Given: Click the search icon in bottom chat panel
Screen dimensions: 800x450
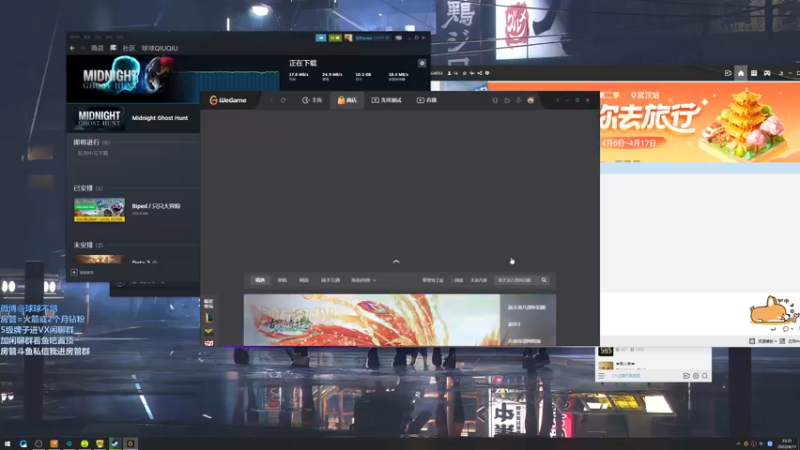Looking at the screenshot, I should (705, 376).
